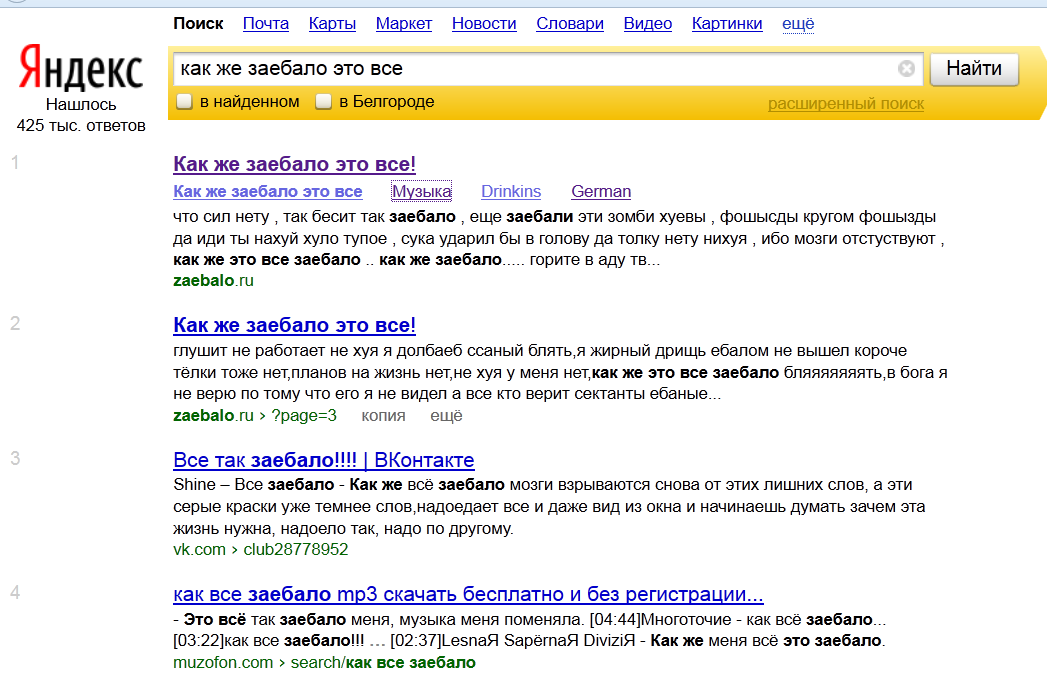Open the Музыка sitelink
Viewport: 1047px width, 689px height.
coord(421,191)
